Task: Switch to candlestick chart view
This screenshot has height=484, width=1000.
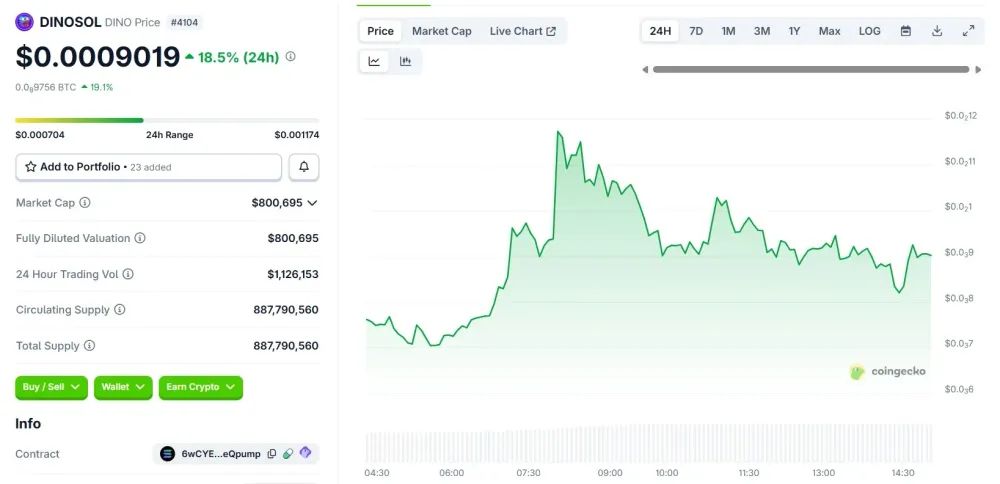Action: click(x=405, y=61)
